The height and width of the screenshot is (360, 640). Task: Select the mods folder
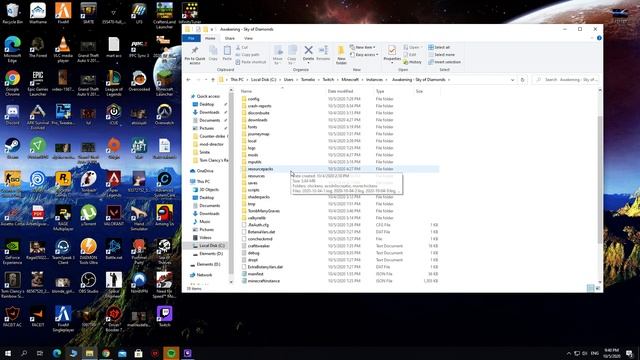[253, 155]
